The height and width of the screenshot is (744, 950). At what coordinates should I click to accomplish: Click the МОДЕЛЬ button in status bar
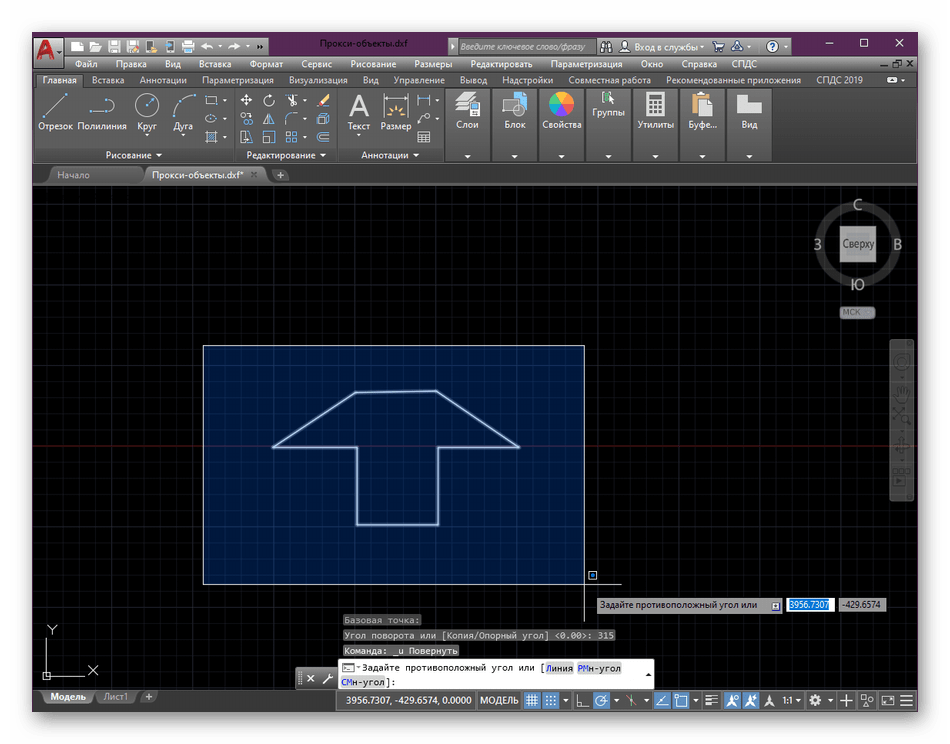(499, 701)
